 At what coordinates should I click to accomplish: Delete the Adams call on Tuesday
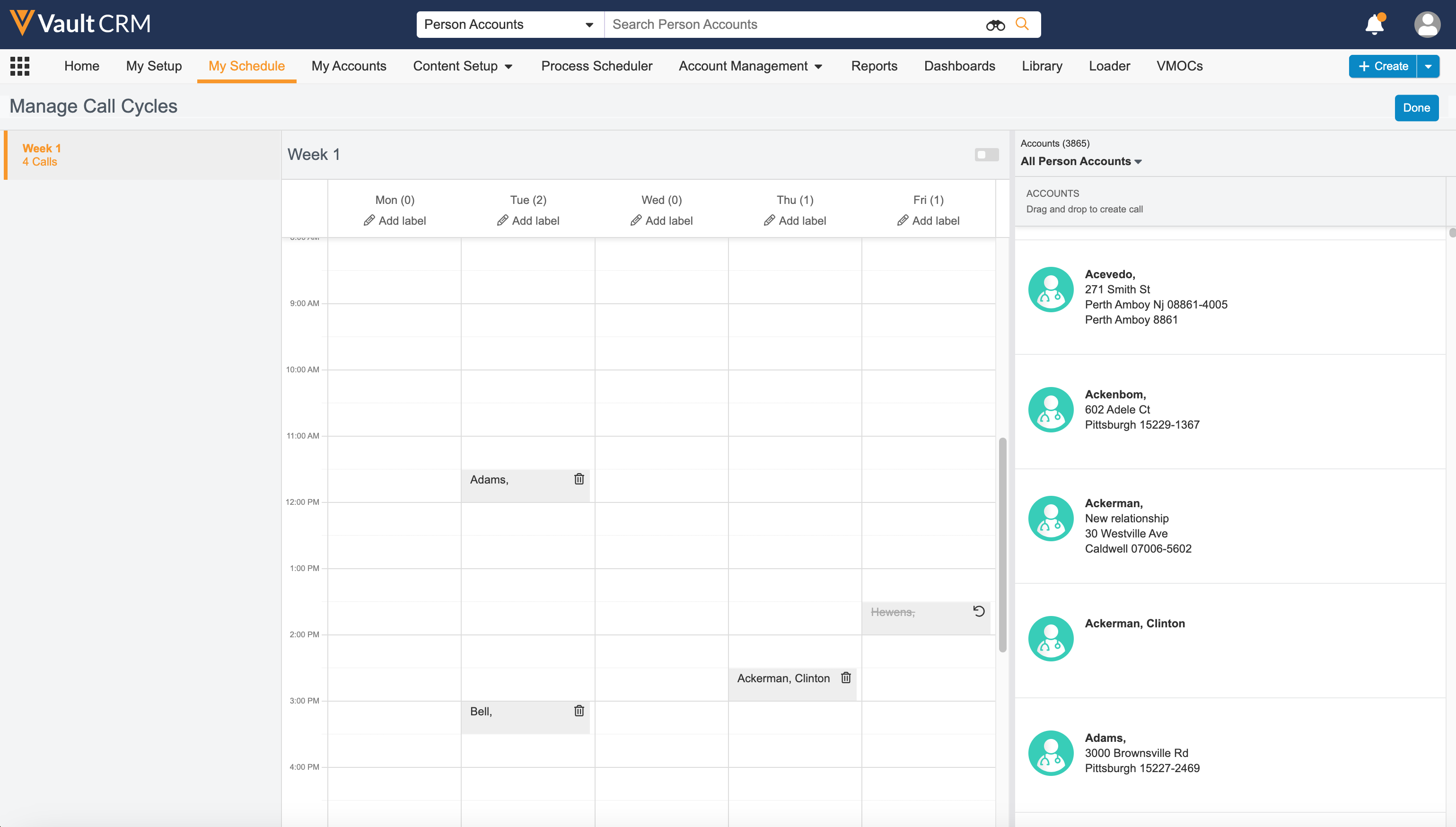click(x=579, y=479)
